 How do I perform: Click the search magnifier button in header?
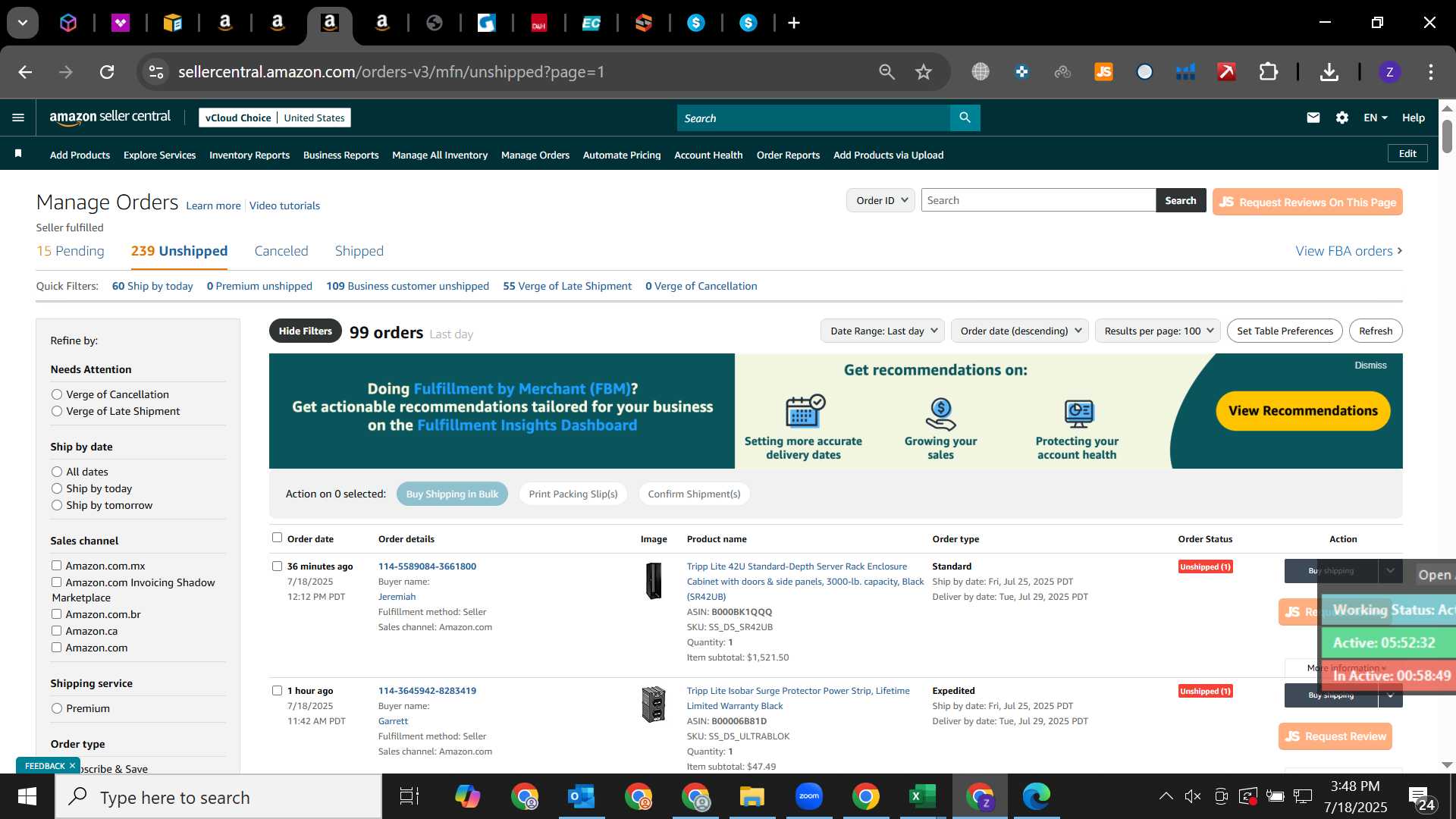[x=965, y=118]
